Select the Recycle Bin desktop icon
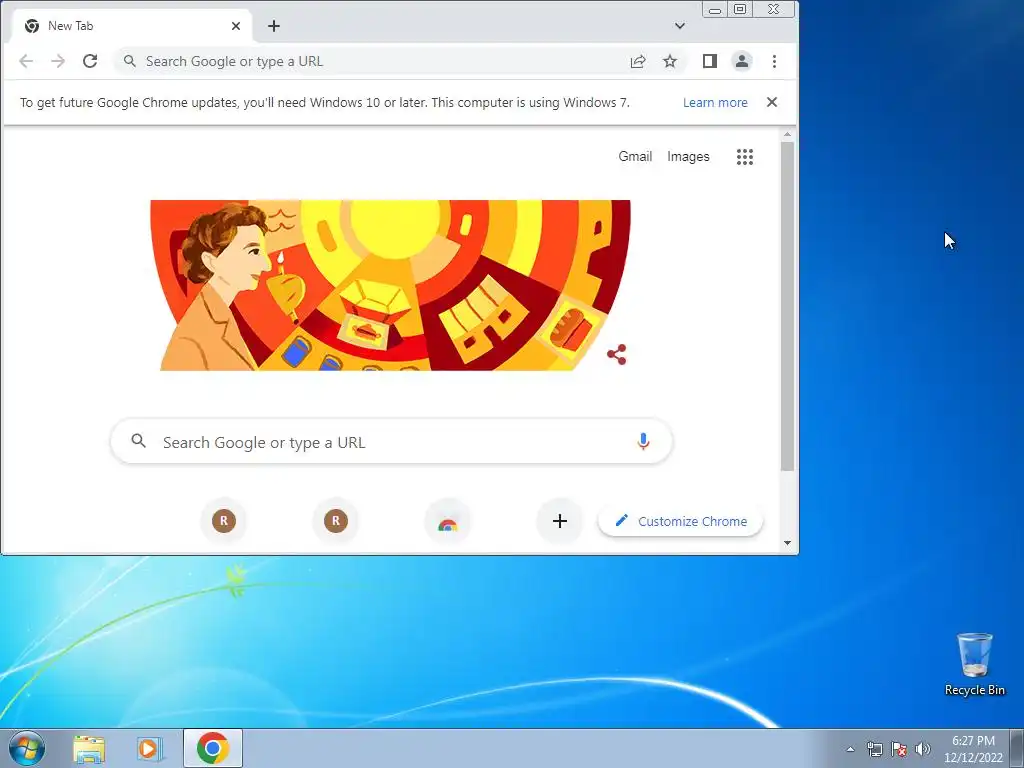 [974, 664]
